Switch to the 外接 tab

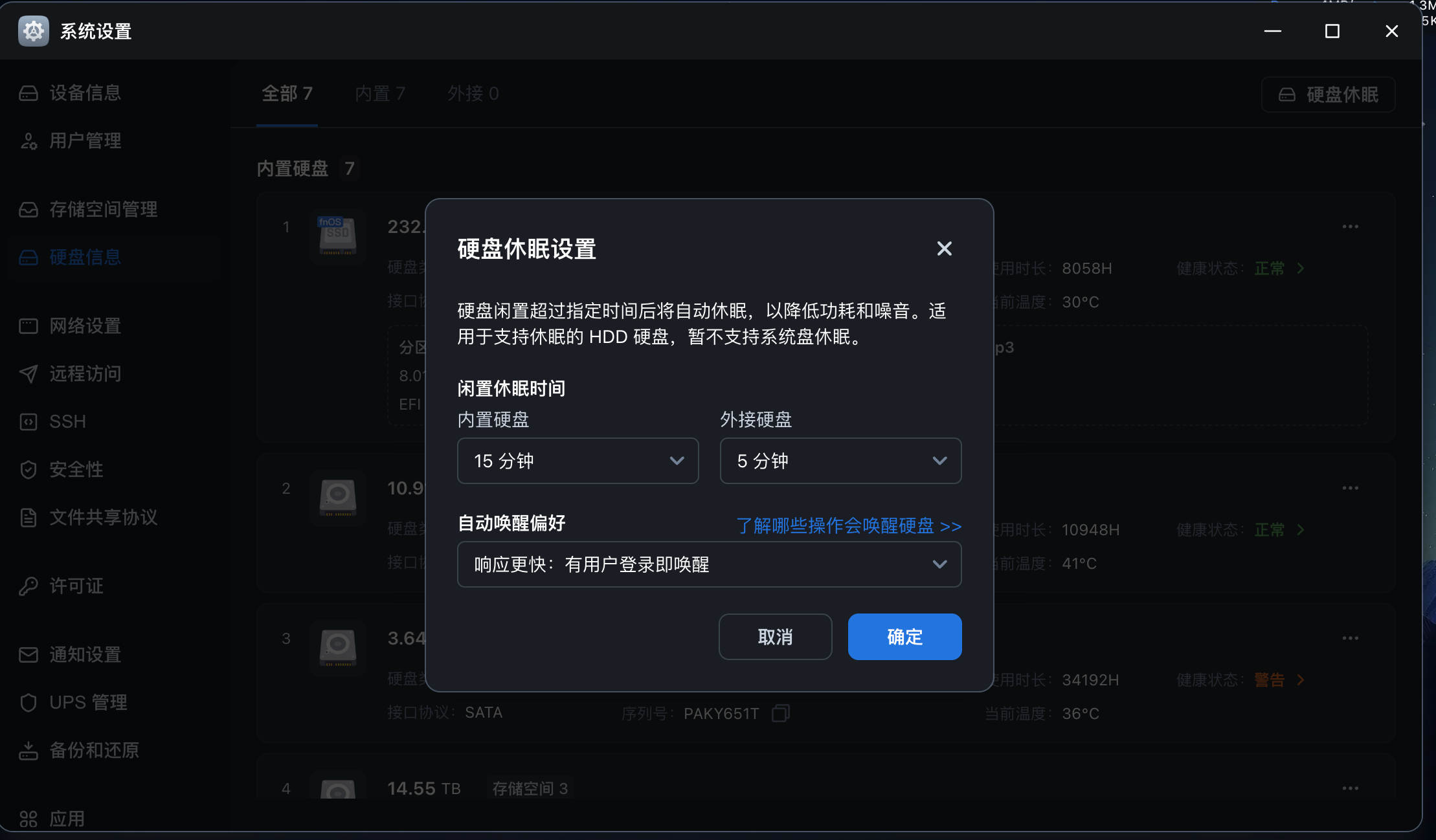click(472, 94)
